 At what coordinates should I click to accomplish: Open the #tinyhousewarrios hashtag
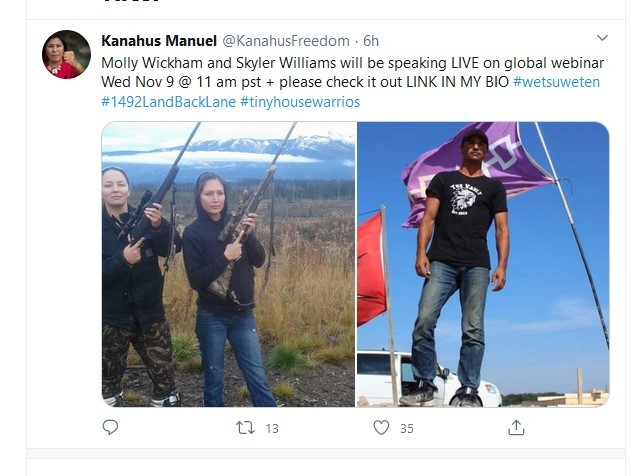click(x=300, y=102)
